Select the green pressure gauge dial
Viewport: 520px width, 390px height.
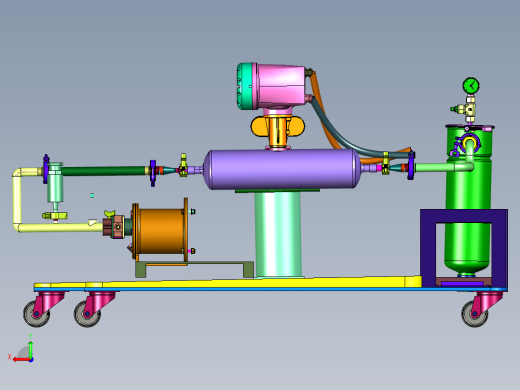(471, 86)
